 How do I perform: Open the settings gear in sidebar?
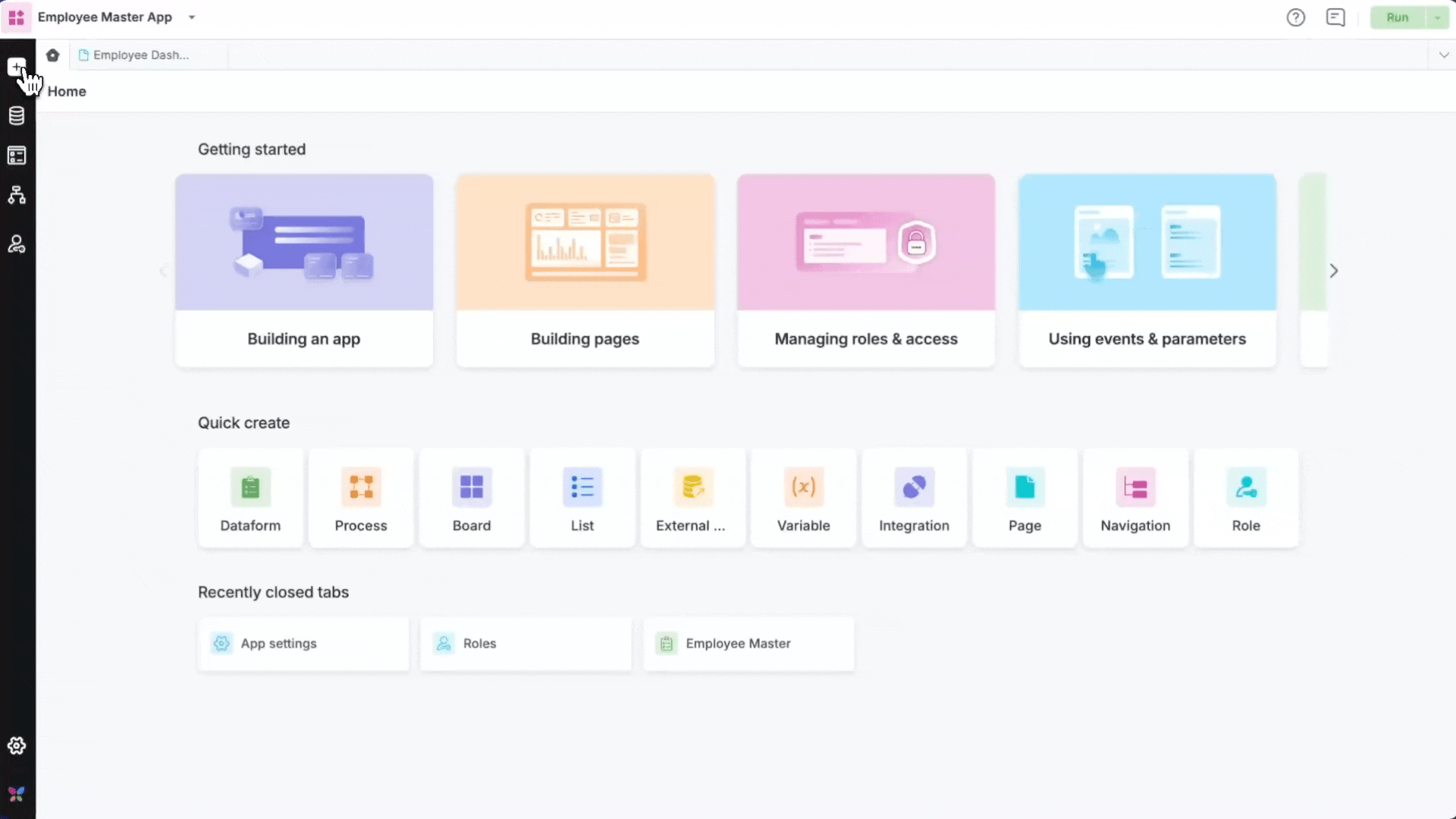point(16,745)
